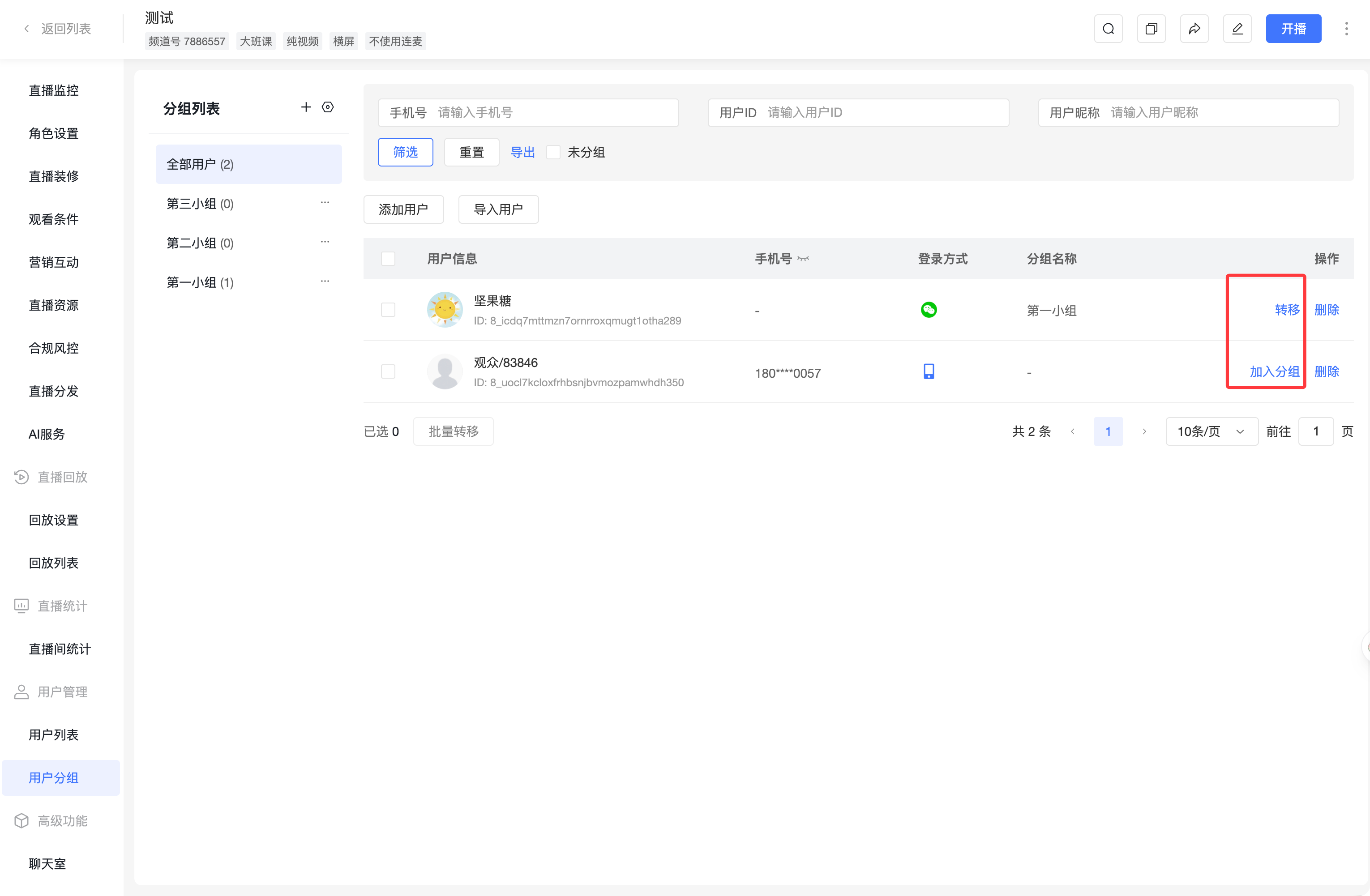Open 直播监控 in sidebar
Screen dimensions: 1370x896
[x=54, y=90]
